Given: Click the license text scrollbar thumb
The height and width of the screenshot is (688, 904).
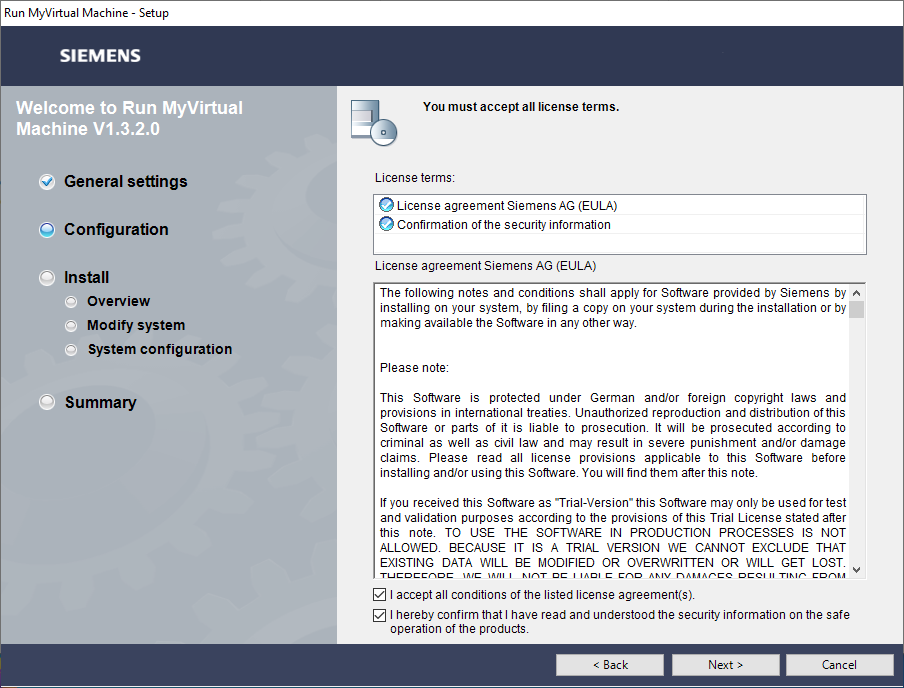Looking at the screenshot, I should 856,308.
